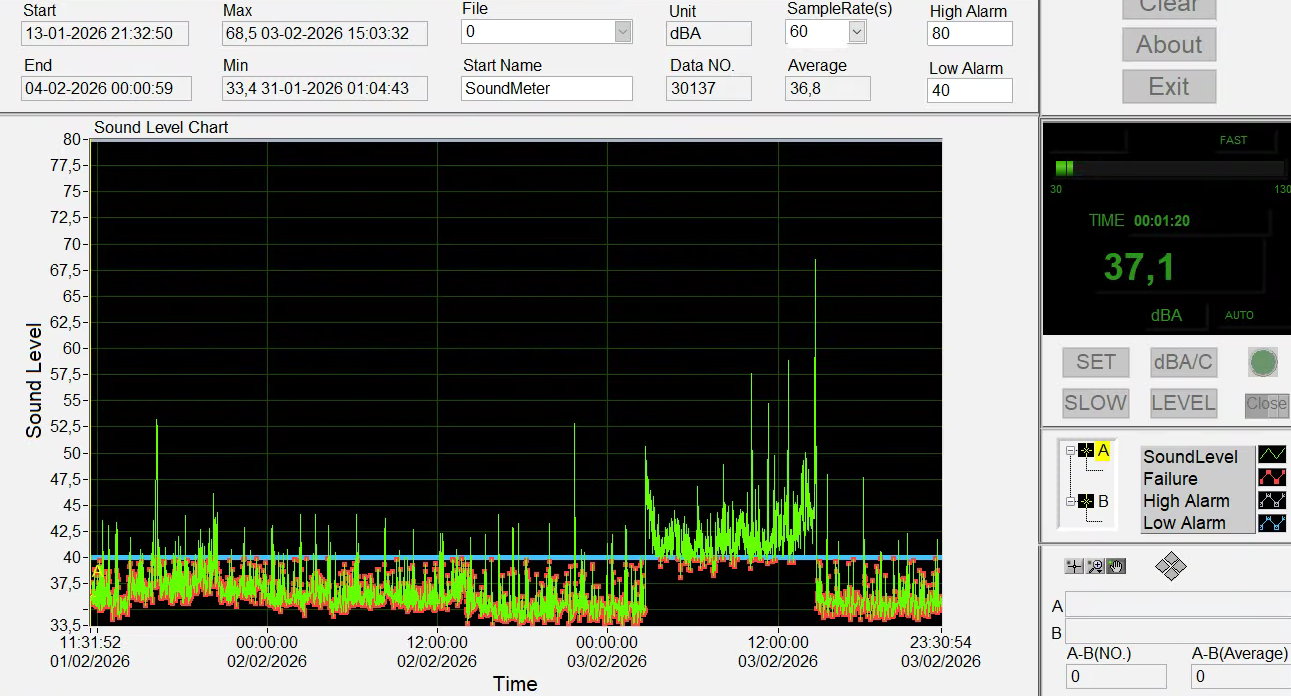
Task: Select cursor B in the tree
Action: [x=1102, y=501]
